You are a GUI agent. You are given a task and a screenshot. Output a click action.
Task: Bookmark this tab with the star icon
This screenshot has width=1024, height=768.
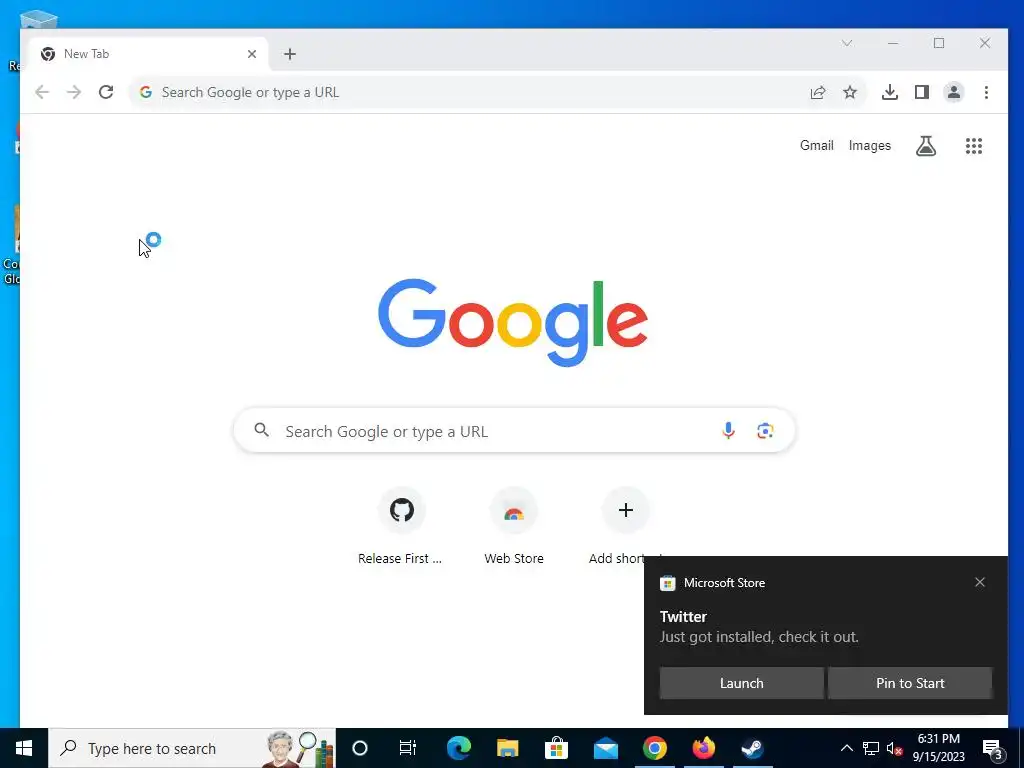click(x=850, y=92)
